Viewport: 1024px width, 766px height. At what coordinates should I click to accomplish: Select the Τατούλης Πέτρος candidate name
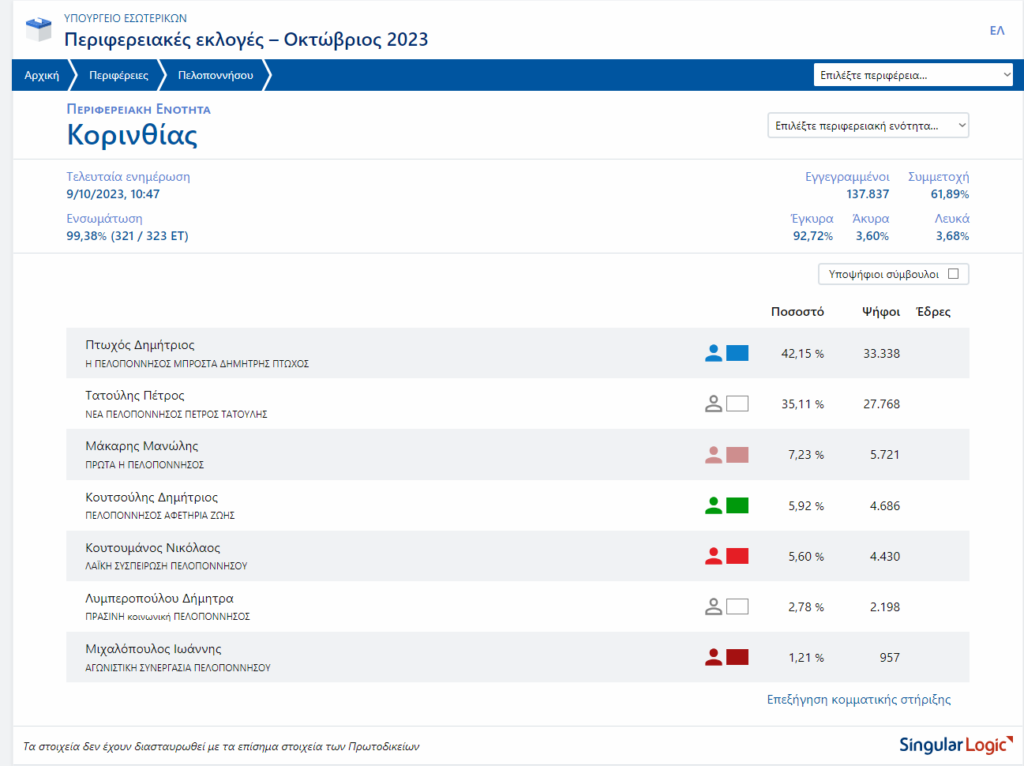[x=135, y=396]
